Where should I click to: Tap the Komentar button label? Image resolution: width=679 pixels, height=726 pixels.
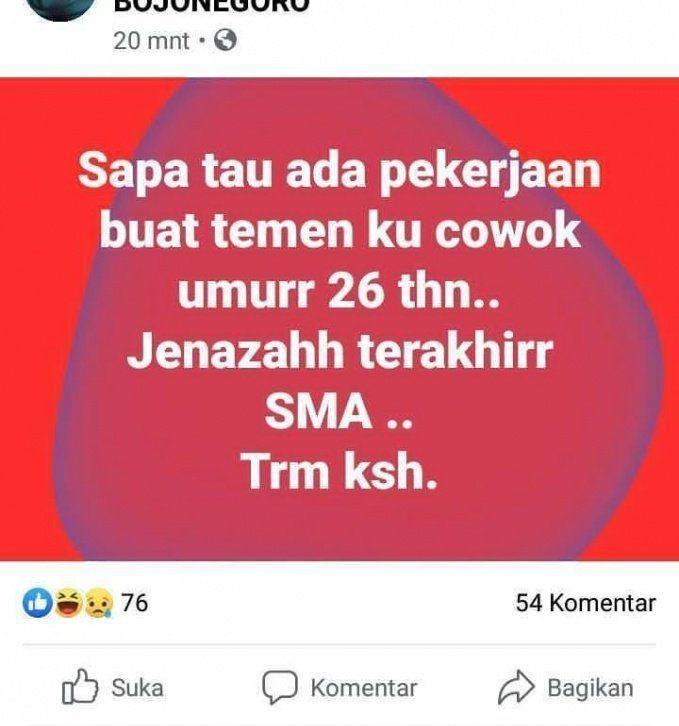click(x=364, y=688)
